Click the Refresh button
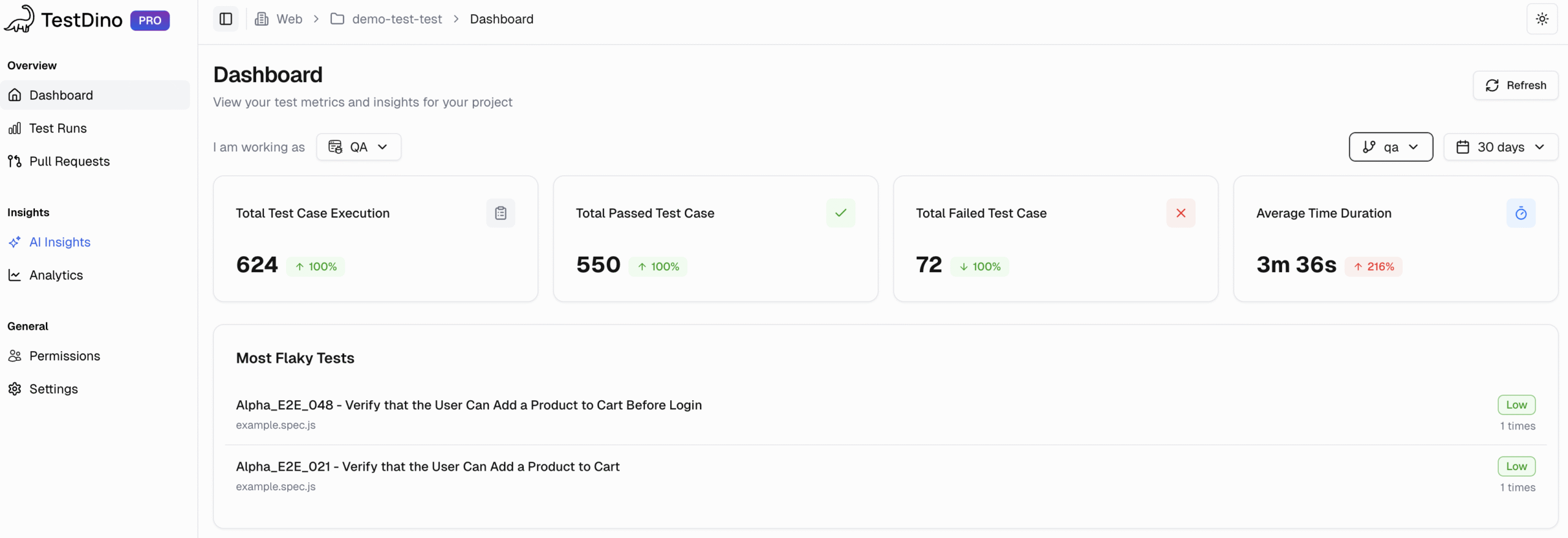1568x538 pixels. point(1516,85)
